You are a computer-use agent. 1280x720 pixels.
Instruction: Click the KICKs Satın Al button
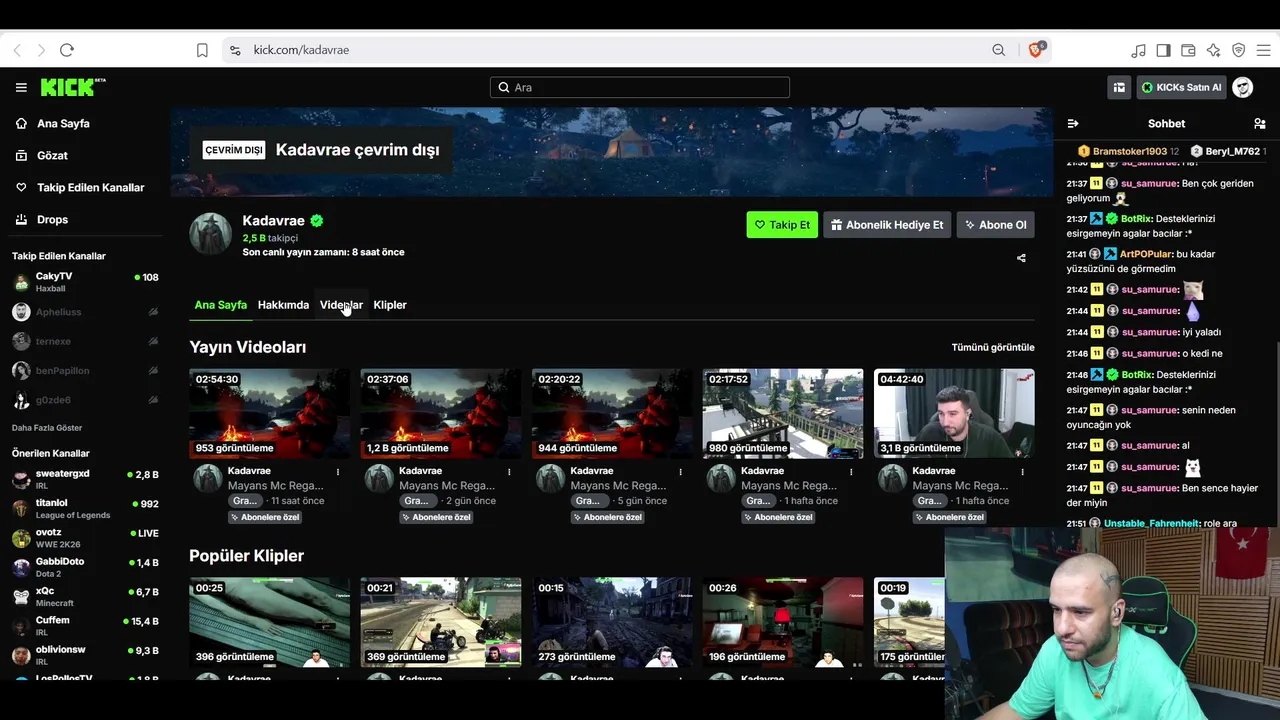pyautogui.click(x=1181, y=88)
